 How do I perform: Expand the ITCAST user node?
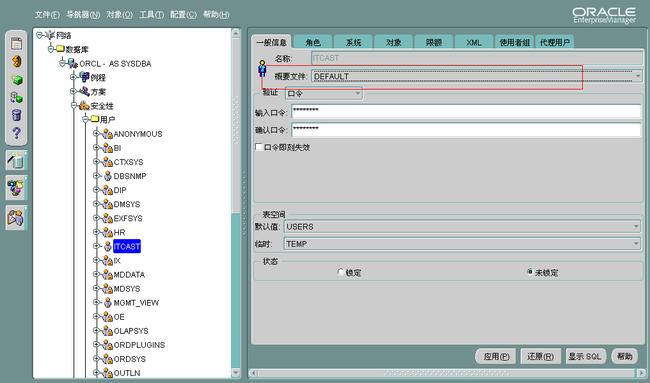point(97,246)
